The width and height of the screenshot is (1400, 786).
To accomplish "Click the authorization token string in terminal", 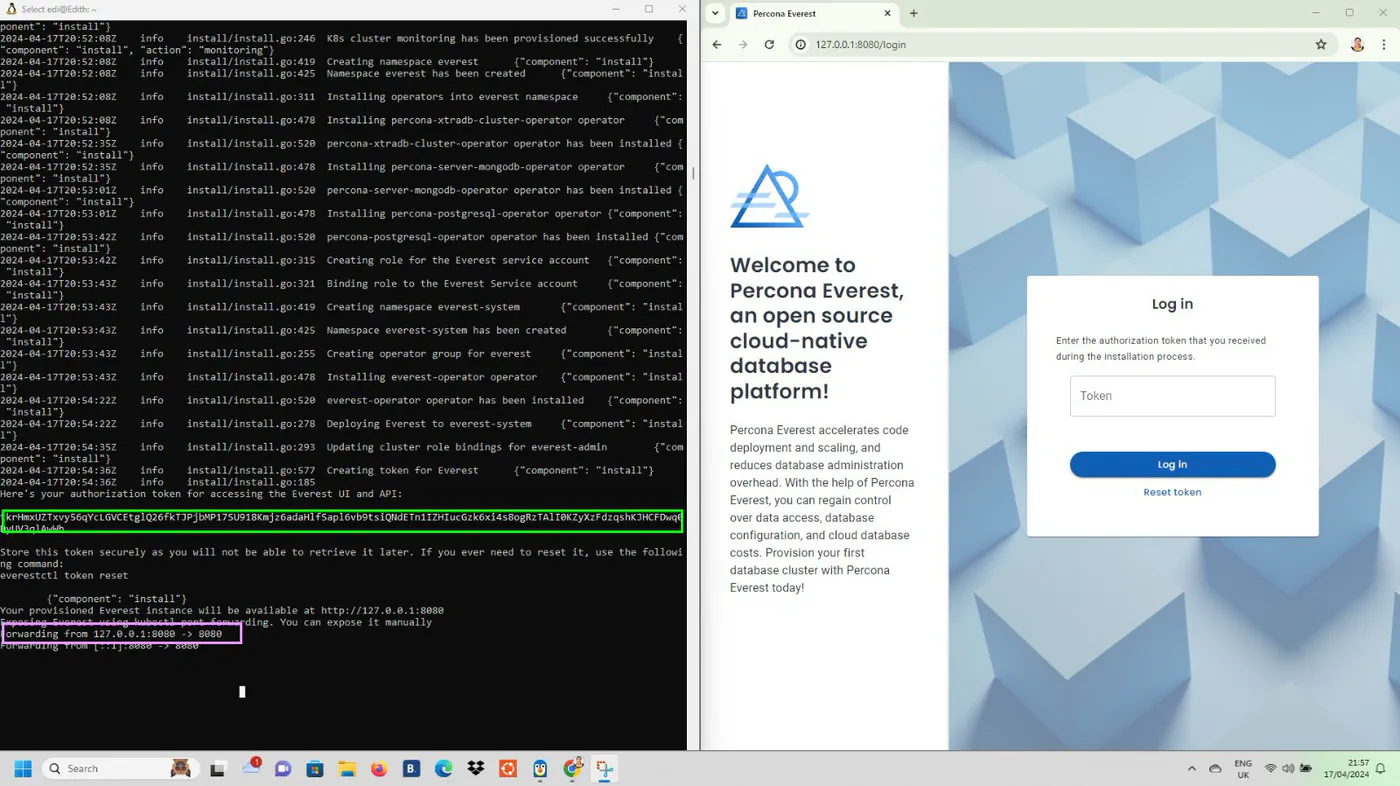I will click(x=342, y=522).
